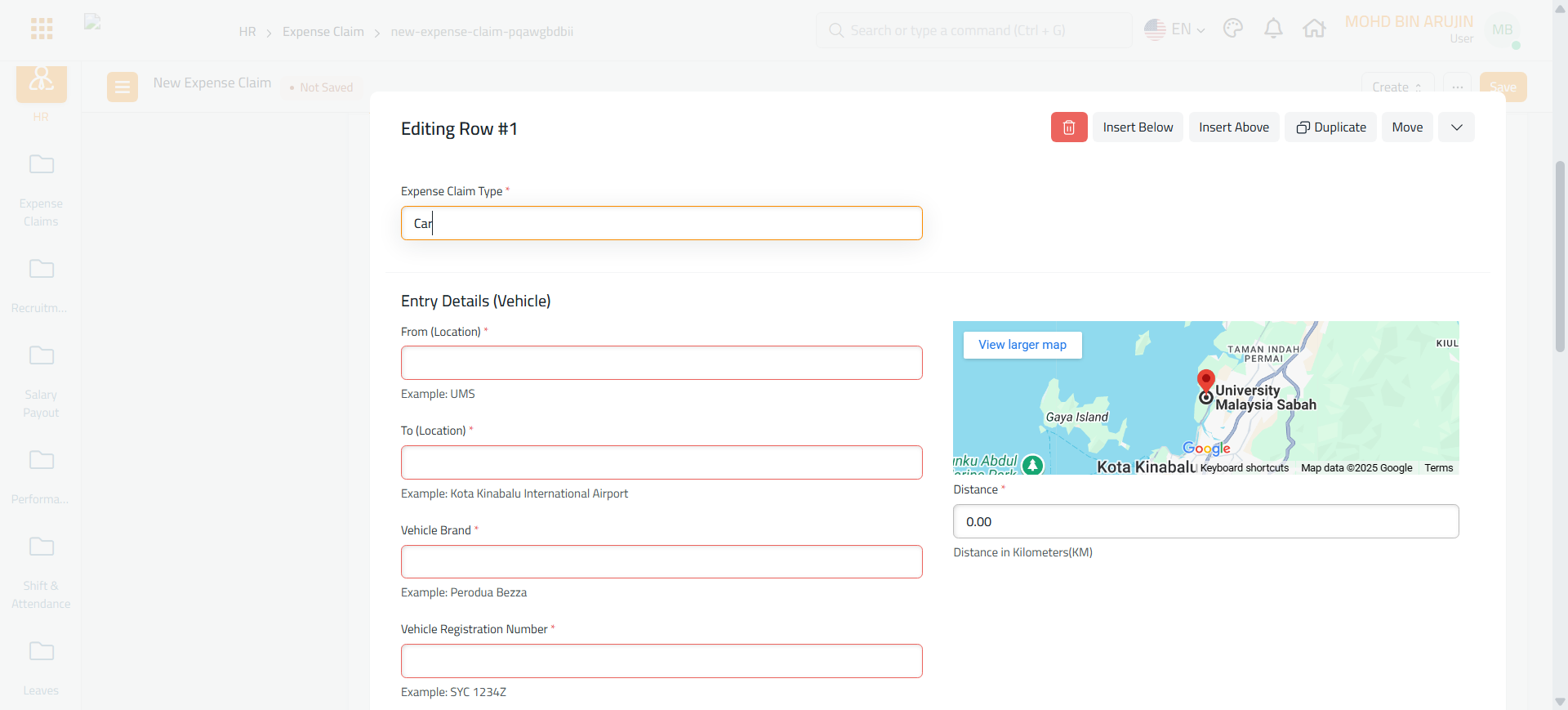Open the apps grid launcher icon
Image resolution: width=1568 pixels, height=710 pixels.
pos(42,29)
